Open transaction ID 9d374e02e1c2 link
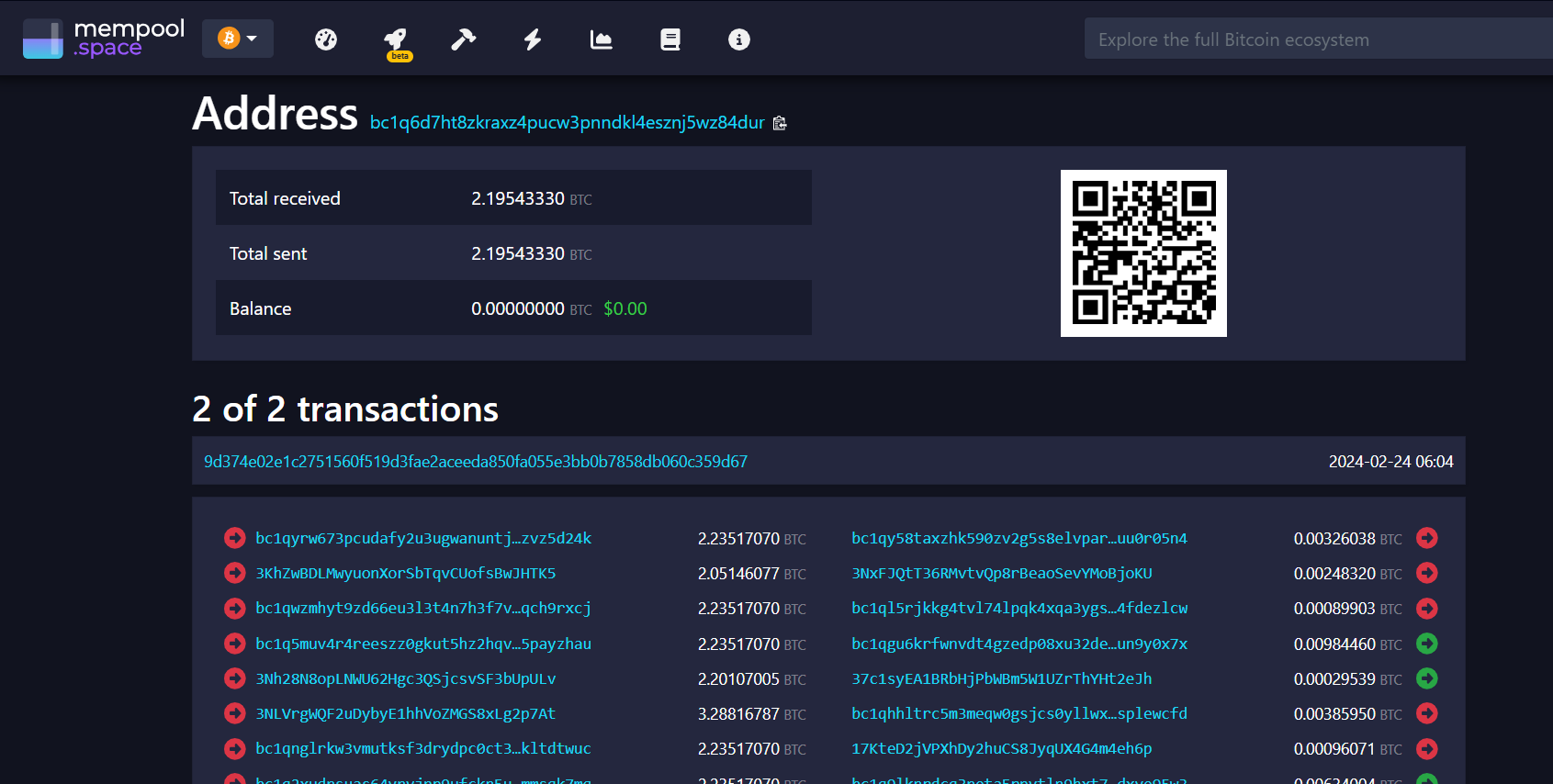Image resolution: width=1553 pixels, height=784 pixels. [x=475, y=462]
